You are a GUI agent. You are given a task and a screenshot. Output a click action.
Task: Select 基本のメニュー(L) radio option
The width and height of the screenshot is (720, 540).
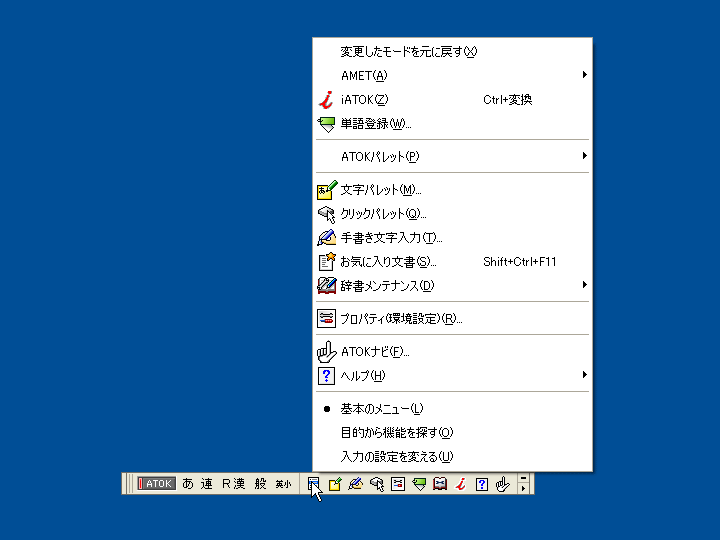pos(452,409)
